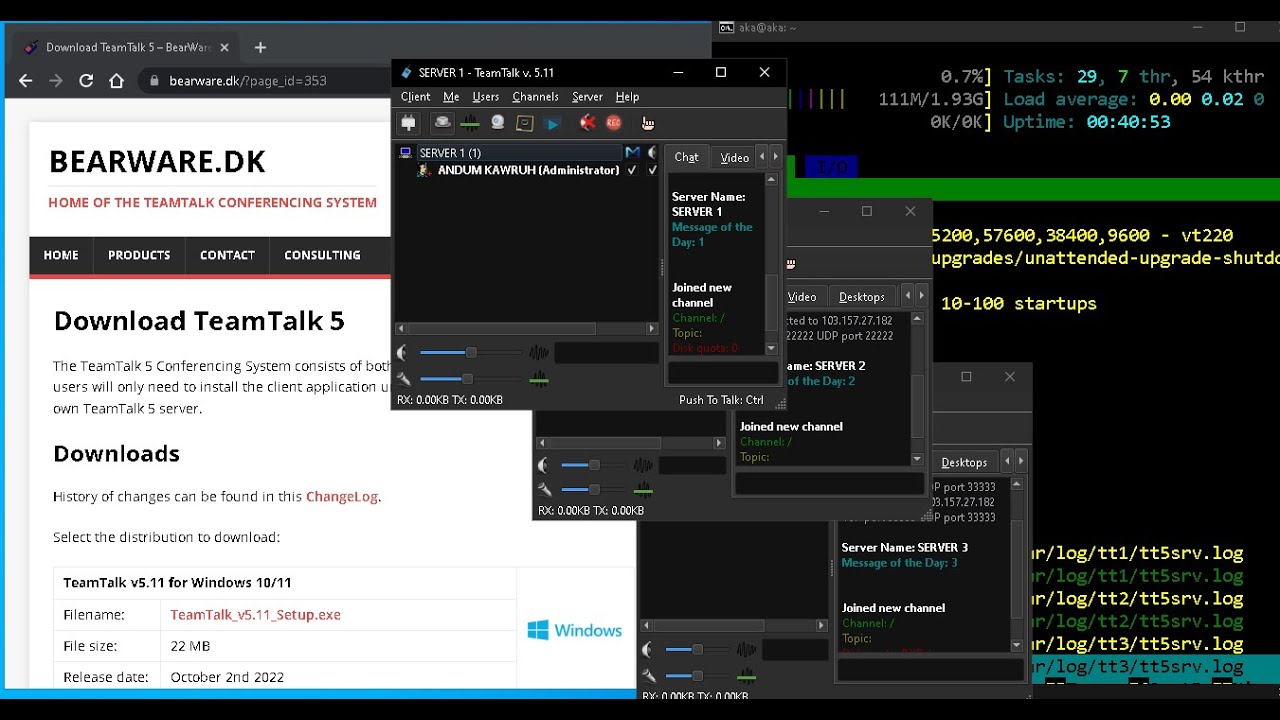Click the browser home icon
The image size is (1280, 720).
116,81
